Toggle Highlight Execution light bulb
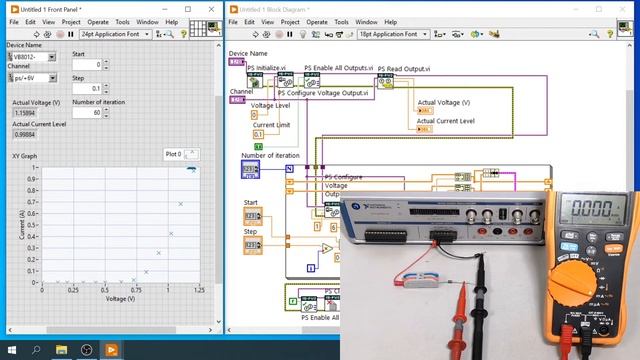The height and width of the screenshot is (360, 640). (x=303, y=34)
